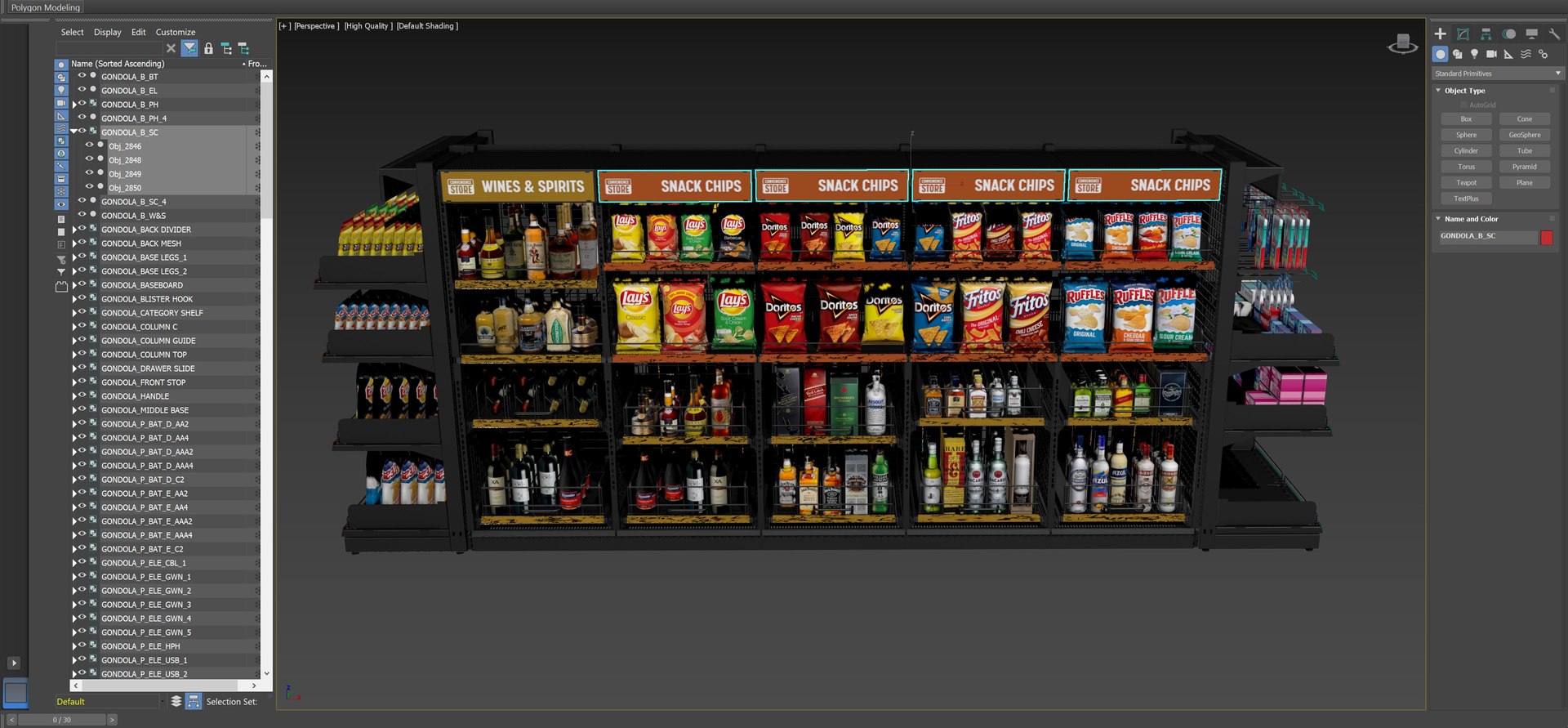Open the Modify panel tab
The image size is (1568, 728).
point(1463,33)
